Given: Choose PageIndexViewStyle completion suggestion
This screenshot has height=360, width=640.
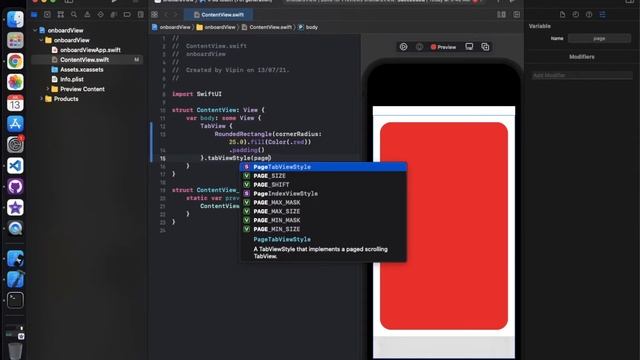Looking at the screenshot, I should click(323, 194).
